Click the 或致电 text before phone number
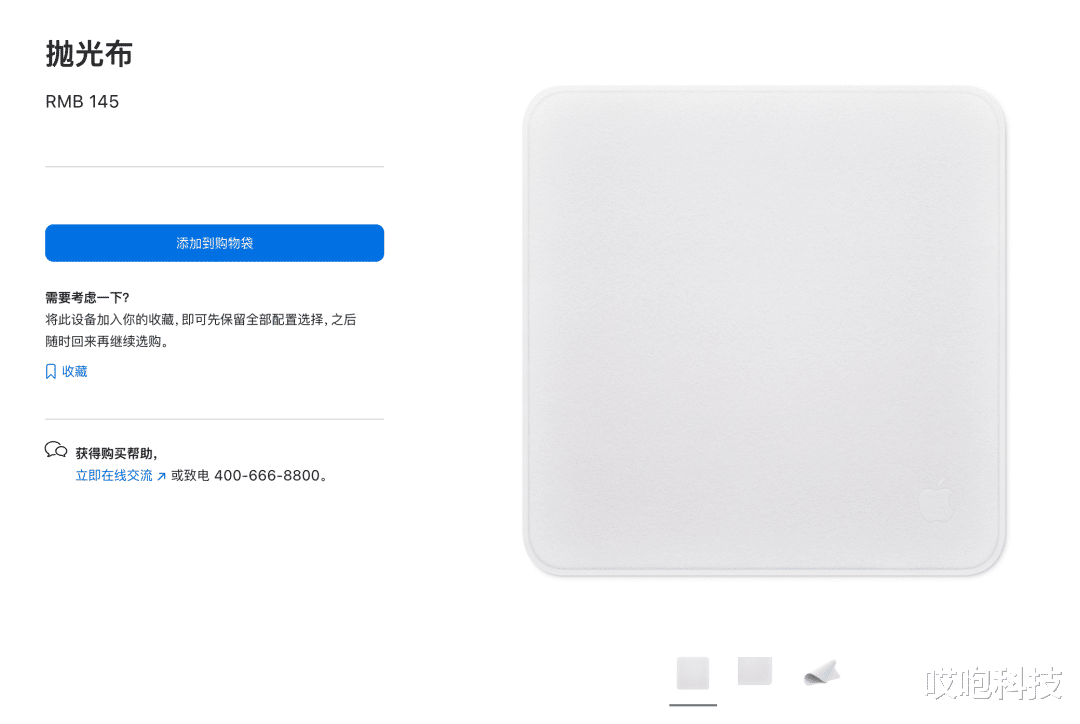 [190, 475]
